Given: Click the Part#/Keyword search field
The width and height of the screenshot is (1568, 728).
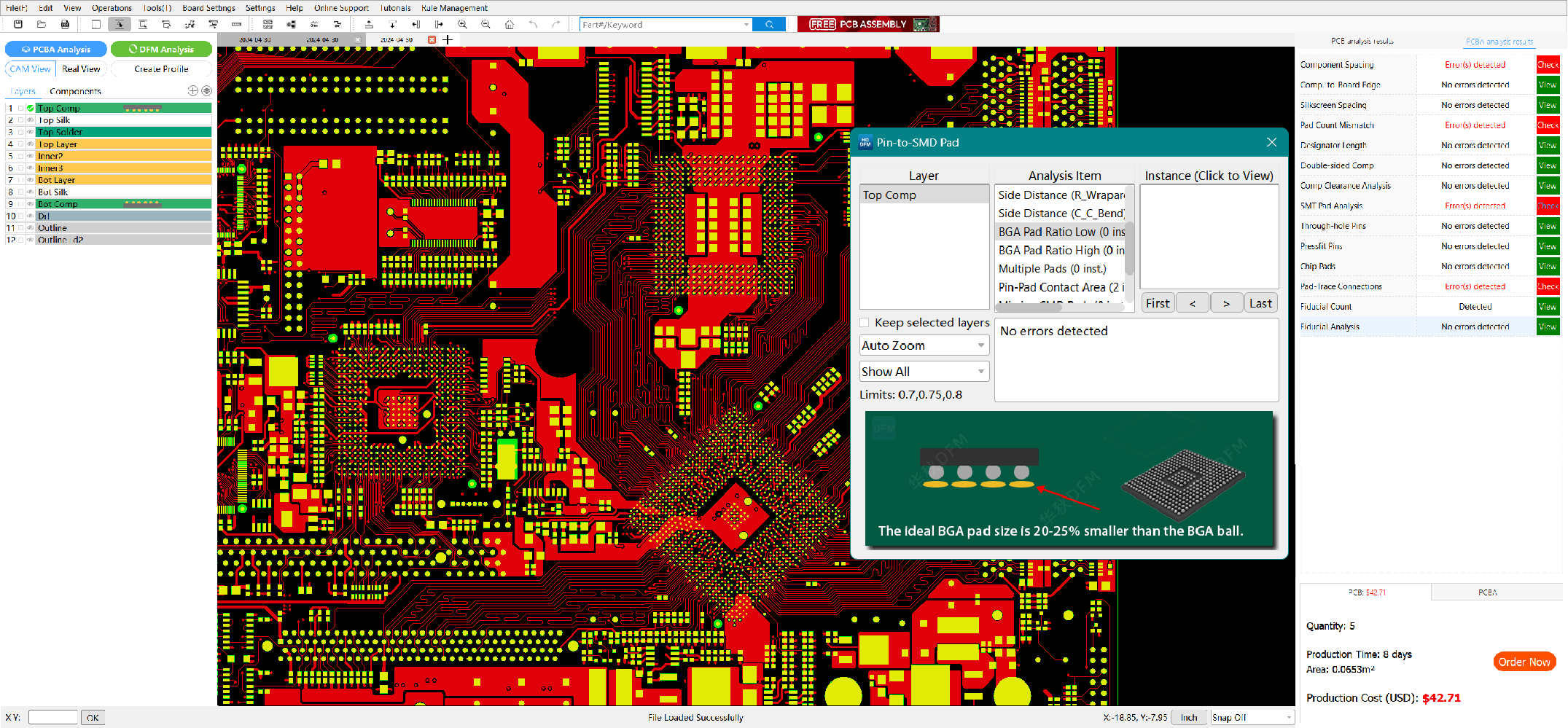Looking at the screenshot, I should [x=663, y=25].
